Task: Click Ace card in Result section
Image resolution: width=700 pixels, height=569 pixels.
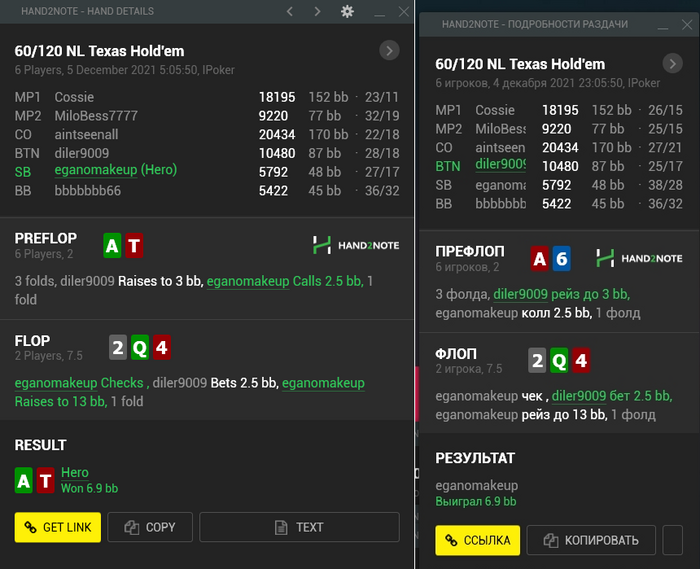Action: pyautogui.click(x=24, y=480)
